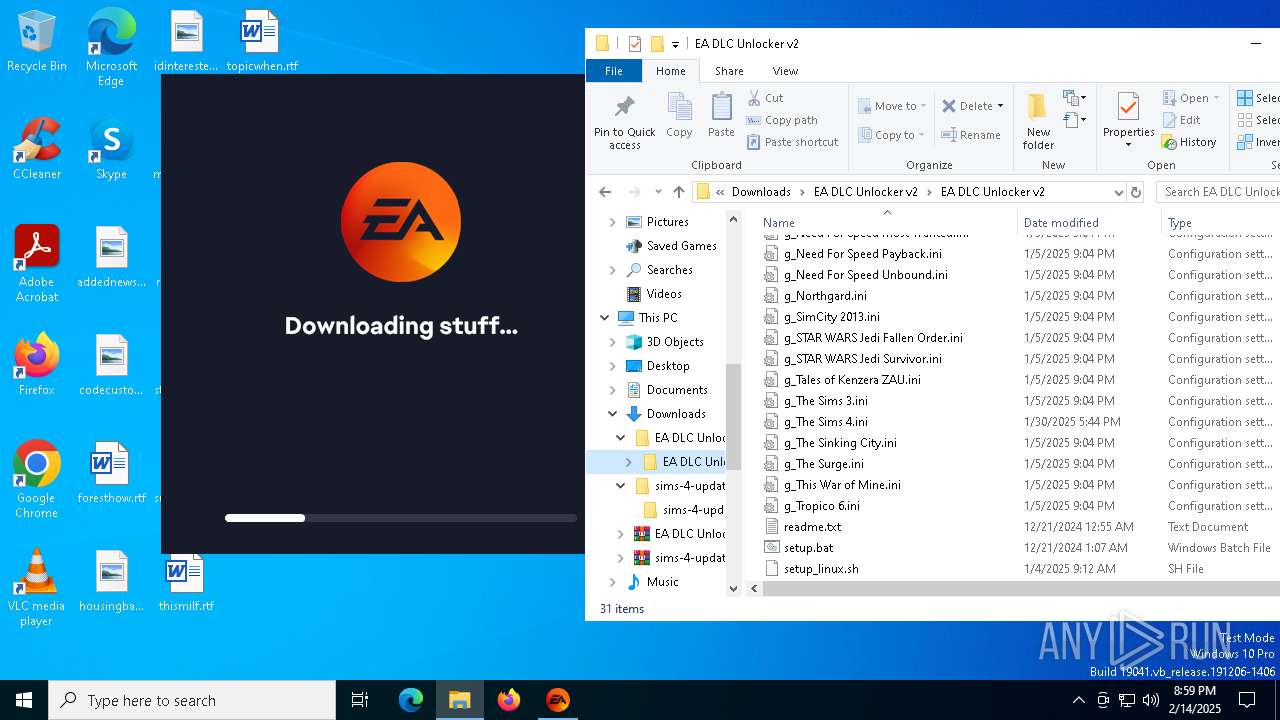Launch Microsoft Edge from desktop

tap(111, 47)
